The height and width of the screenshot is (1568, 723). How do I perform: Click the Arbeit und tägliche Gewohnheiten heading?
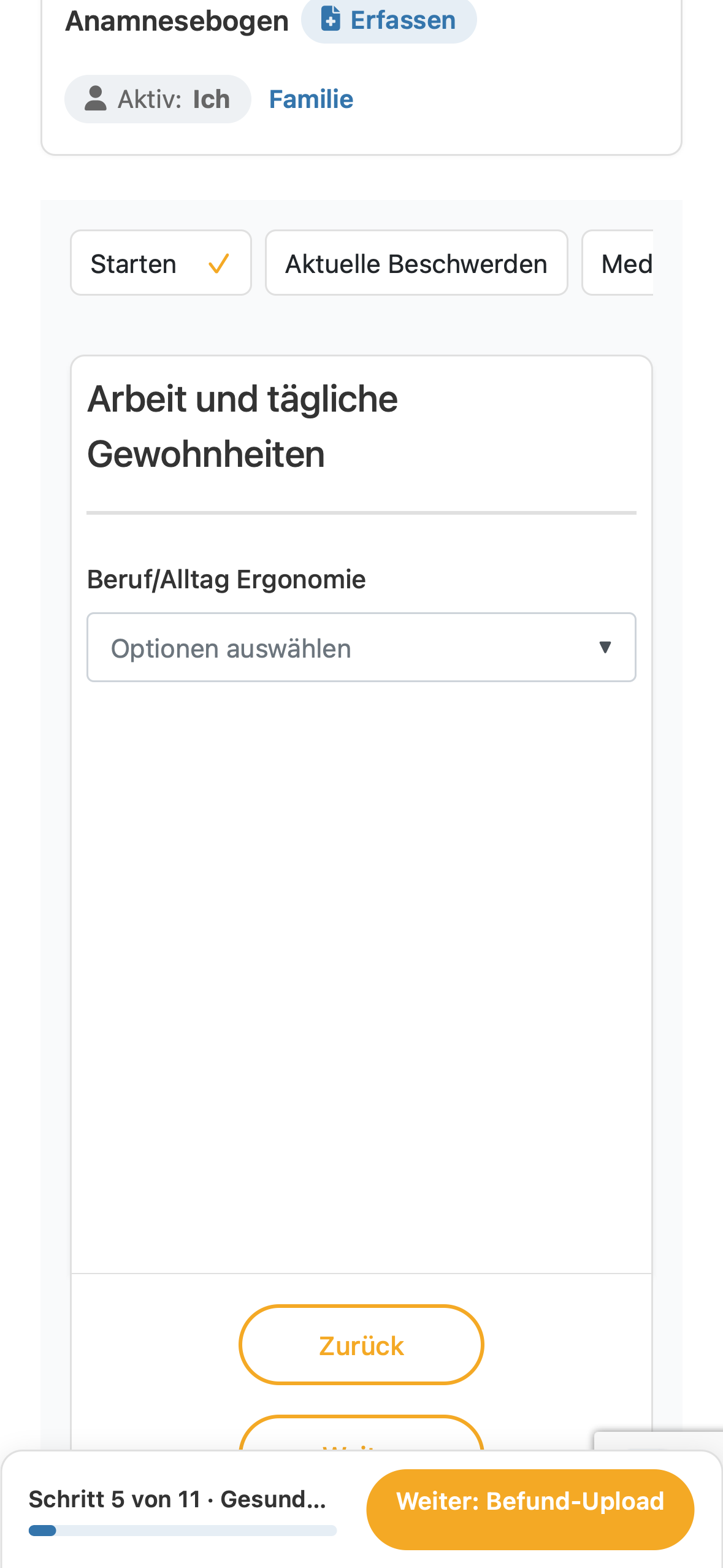point(243,426)
